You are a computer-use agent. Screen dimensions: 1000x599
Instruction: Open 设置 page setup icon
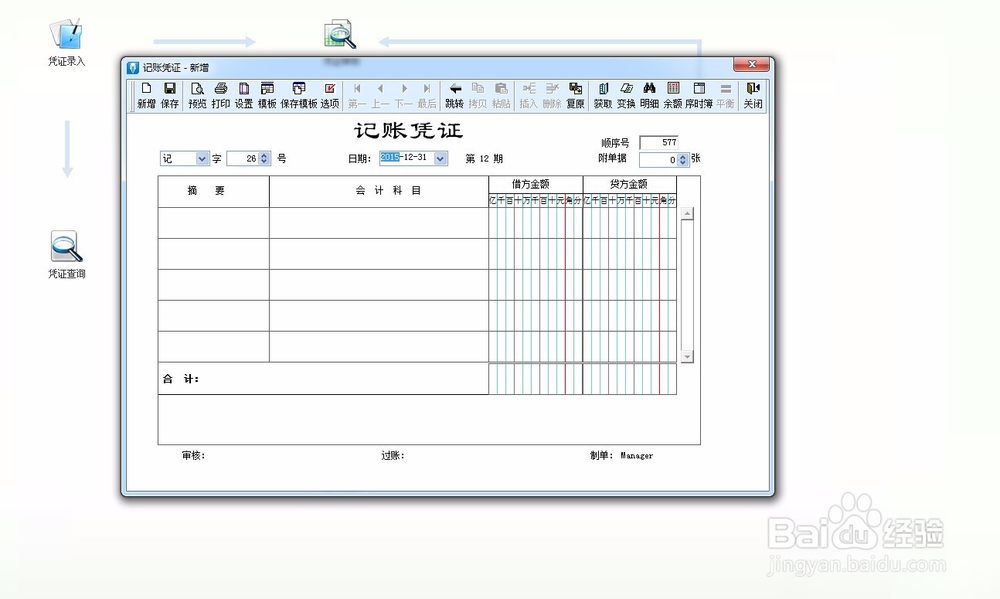pos(244,95)
